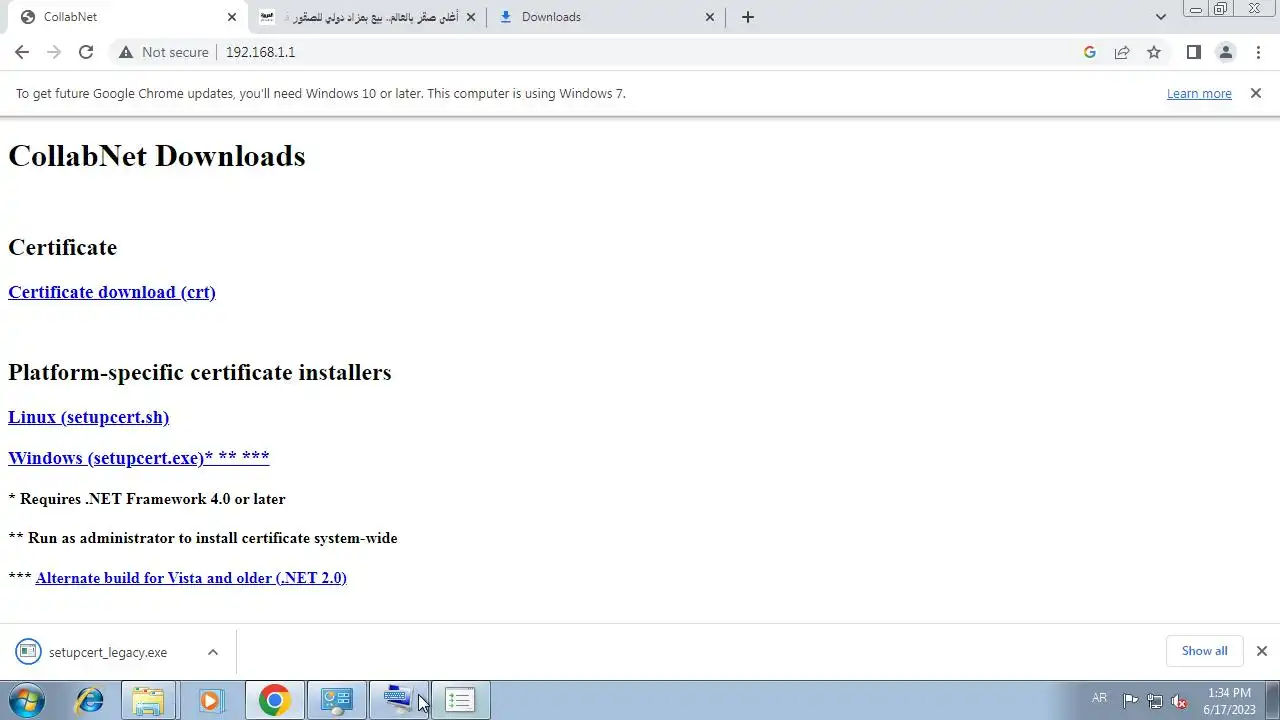Open the Chrome three-dot menu
This screenshot has width=1280, height=720.
[1258, 52]
